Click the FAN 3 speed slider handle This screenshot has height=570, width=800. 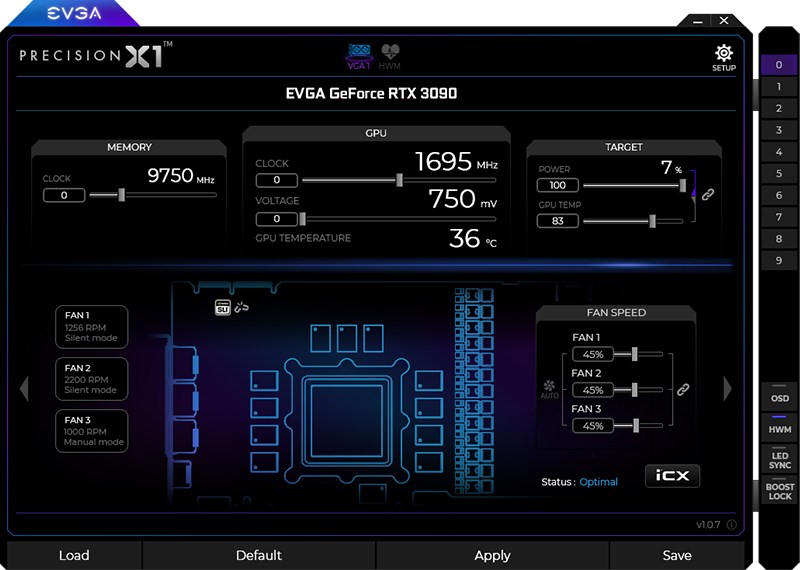(636, 425)
